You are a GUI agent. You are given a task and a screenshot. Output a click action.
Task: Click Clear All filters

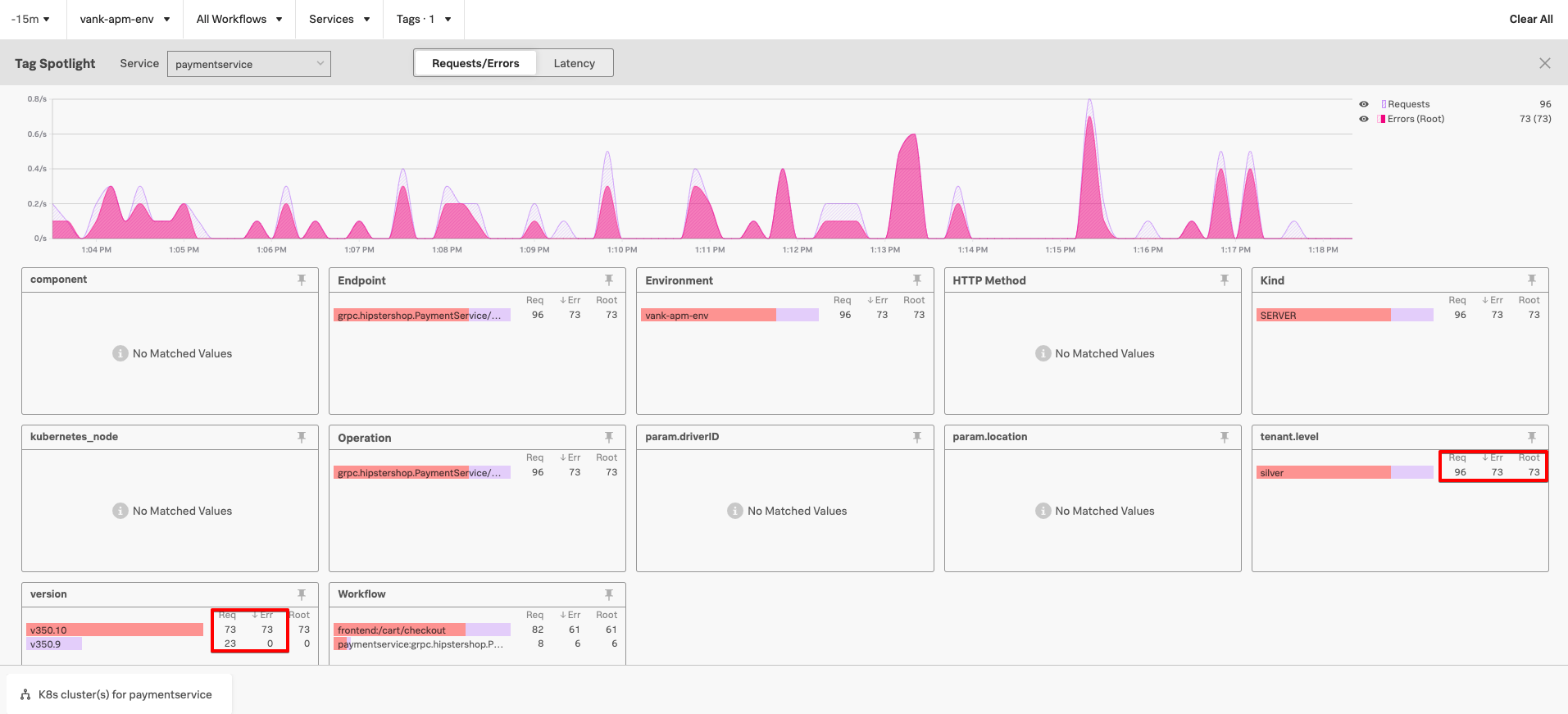pyautogui.click(x=1531, y=19)
